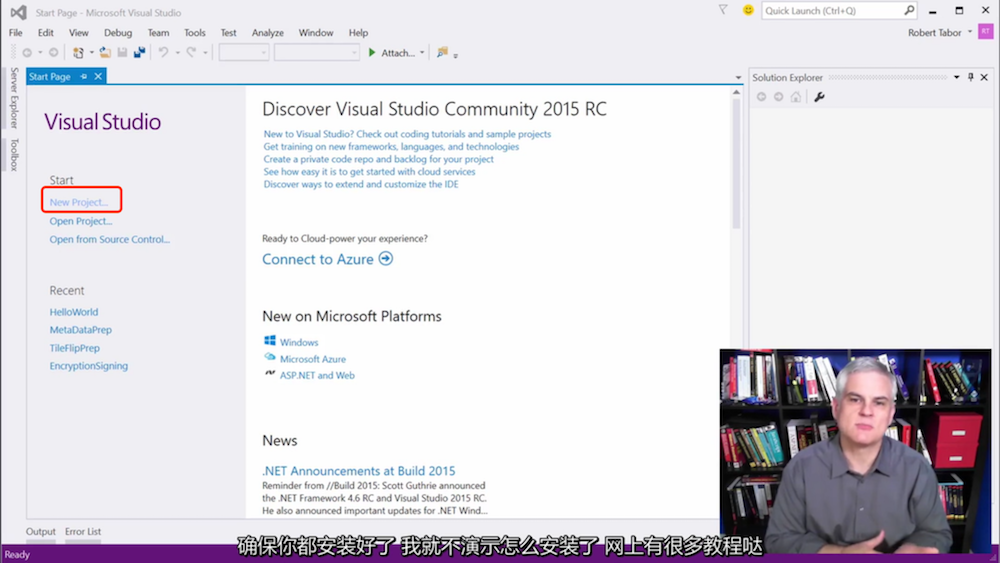Click the Navigate Backward toolbar icon
The height and width of the screenshot is (563, 1000).
pyautogui.click(x=27, y=53)
